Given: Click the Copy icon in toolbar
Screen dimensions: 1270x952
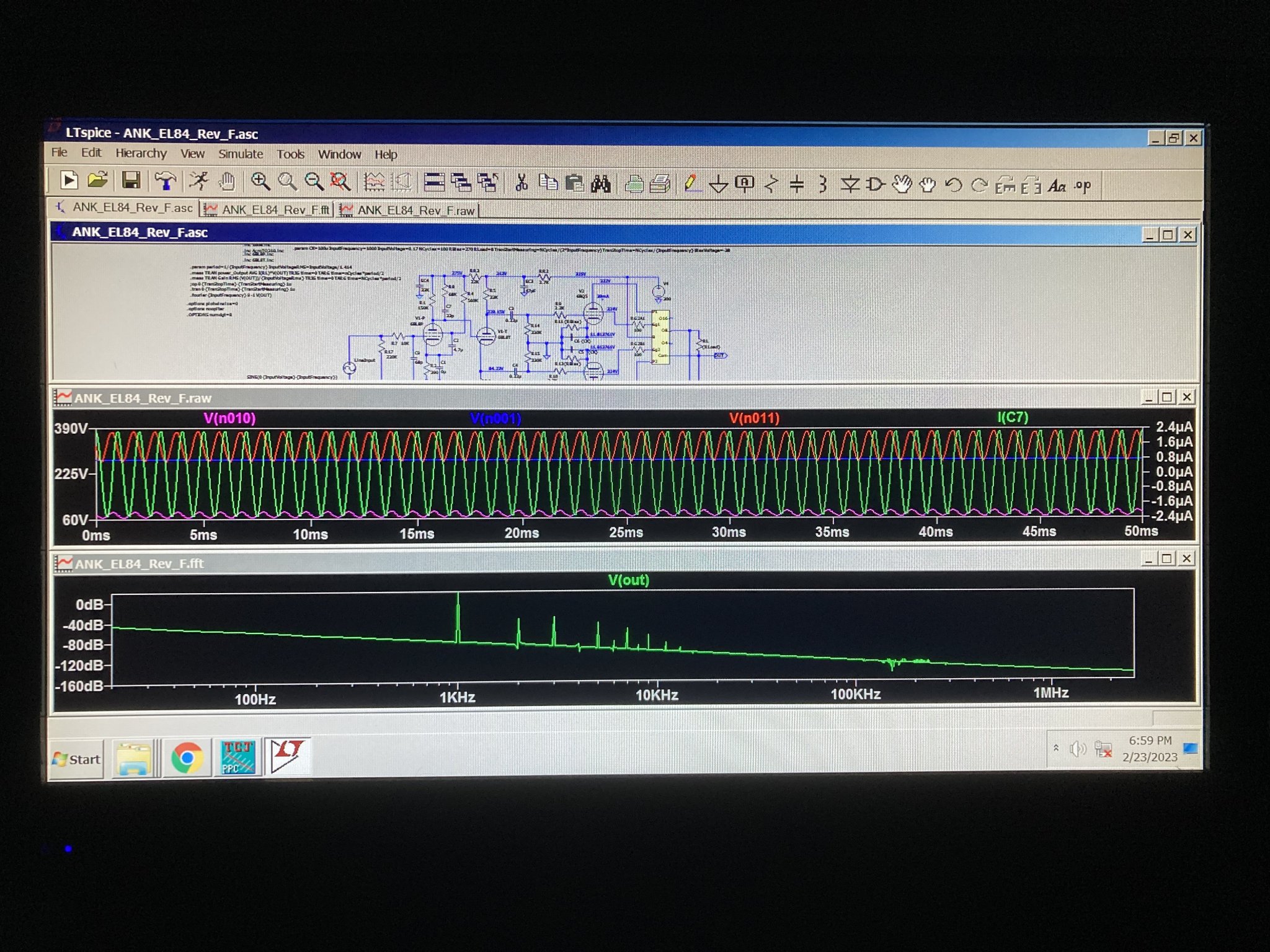Looking at the screenshot, I should pos(548,182).
